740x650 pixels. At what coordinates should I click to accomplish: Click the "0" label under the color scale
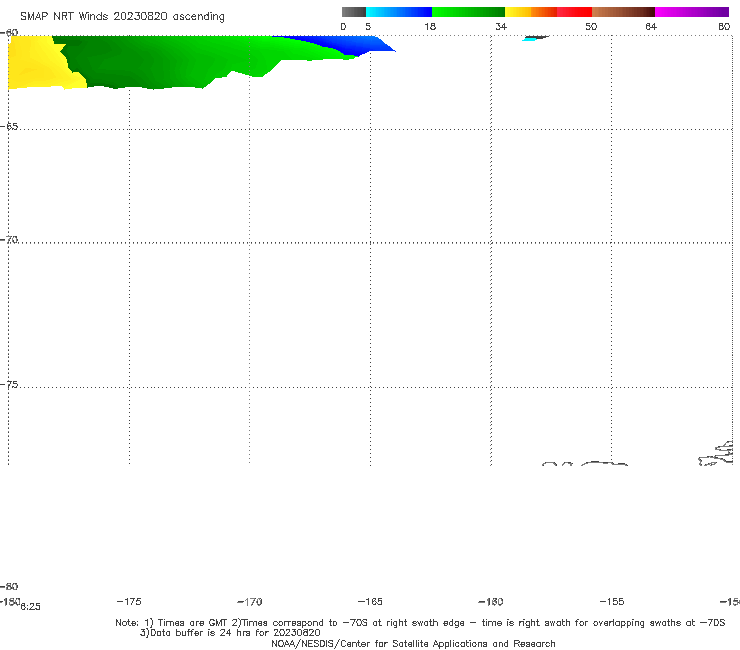point(343,26)
